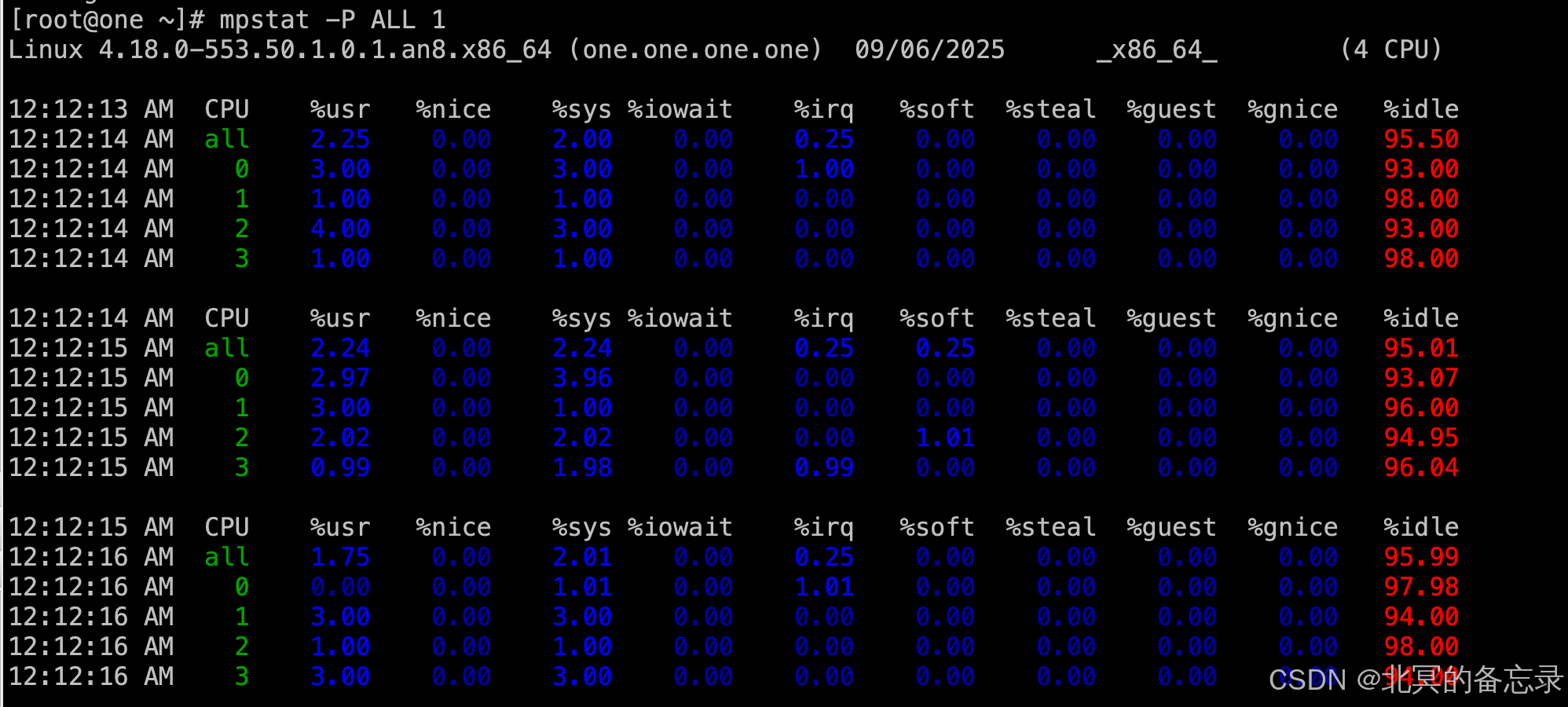Viewport: 1568px width, 707px height.
Task: Click the %sys value '3.96'
Action: pyautogui.click(x=582, y=378)
